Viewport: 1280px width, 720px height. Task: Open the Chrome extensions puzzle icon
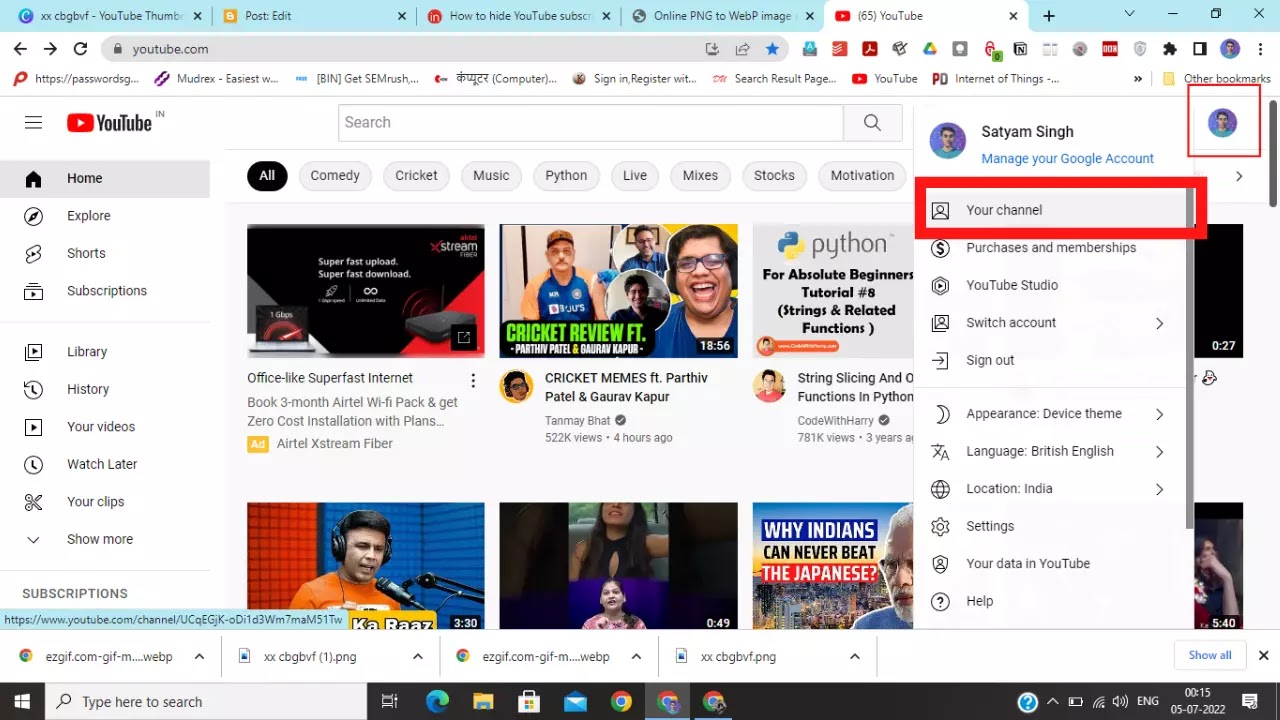1170,49
